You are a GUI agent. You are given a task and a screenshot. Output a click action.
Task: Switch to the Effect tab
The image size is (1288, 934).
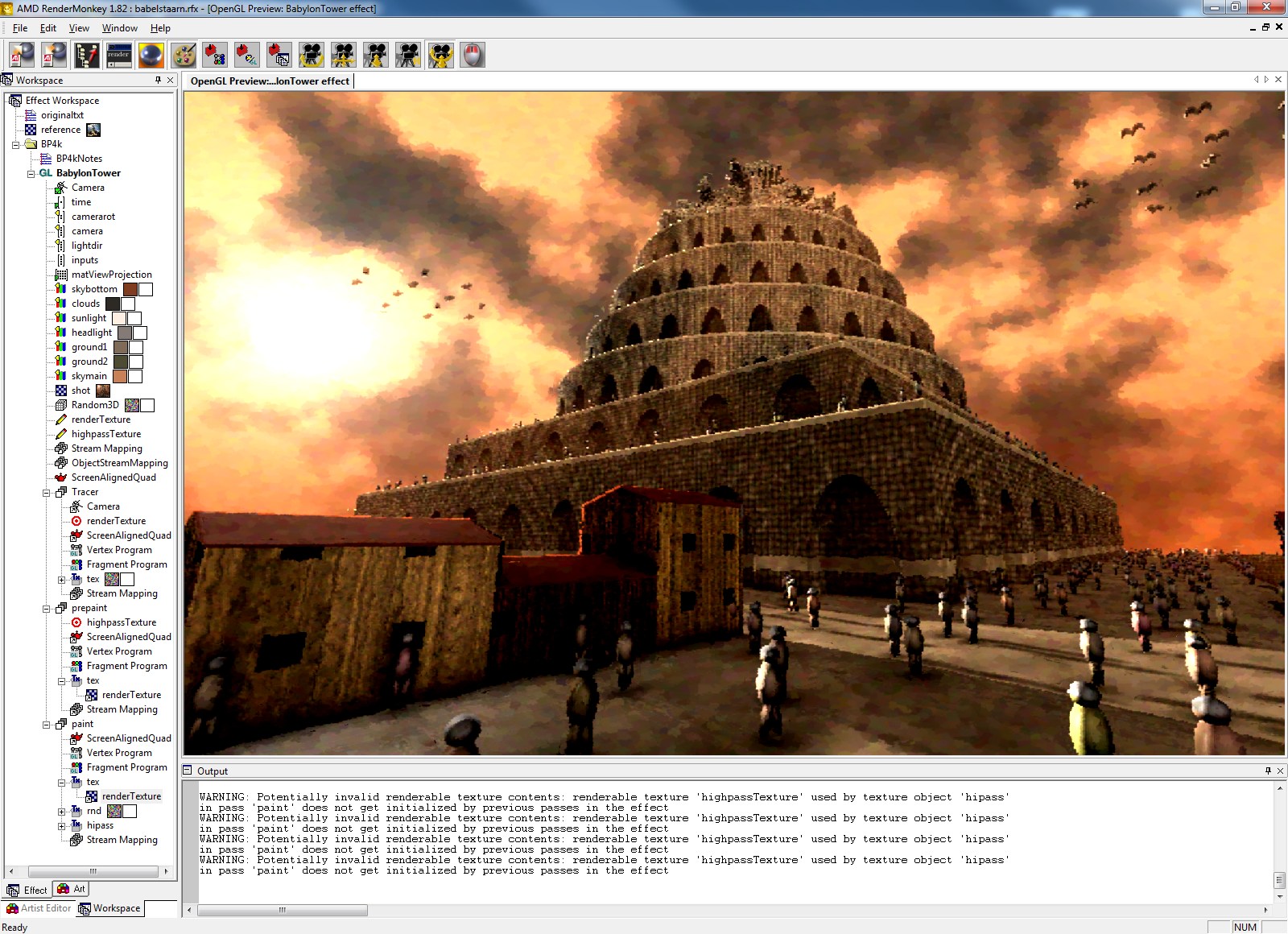click(27, 890)
